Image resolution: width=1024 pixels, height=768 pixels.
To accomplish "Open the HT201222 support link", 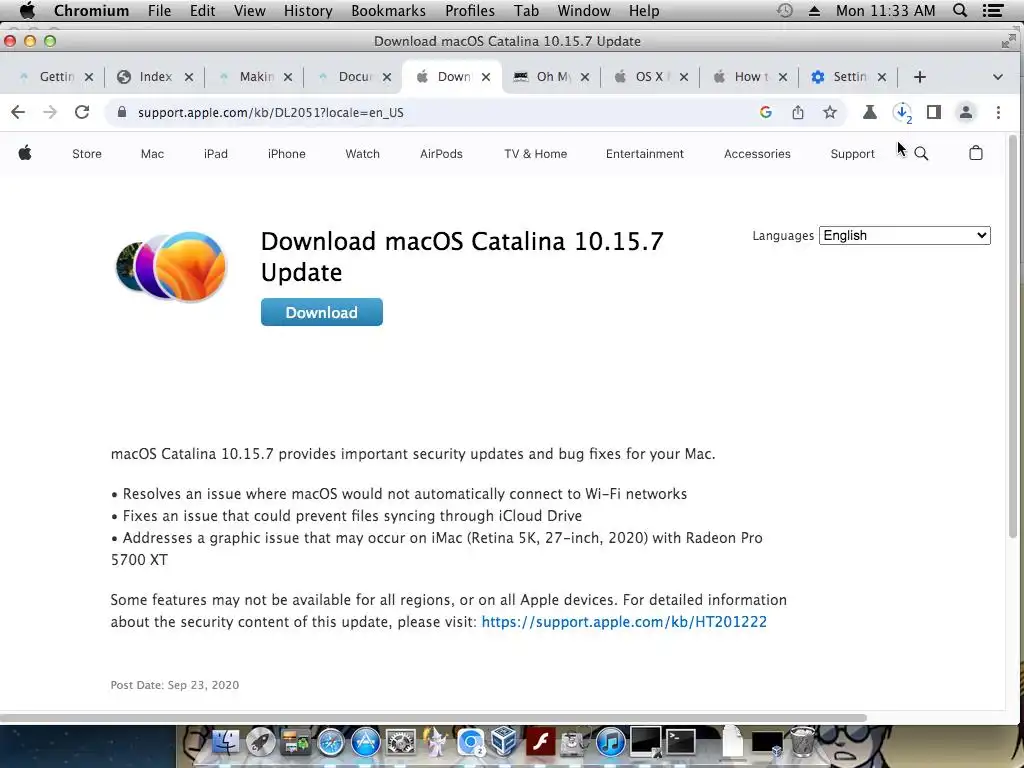I will point(624,622).
